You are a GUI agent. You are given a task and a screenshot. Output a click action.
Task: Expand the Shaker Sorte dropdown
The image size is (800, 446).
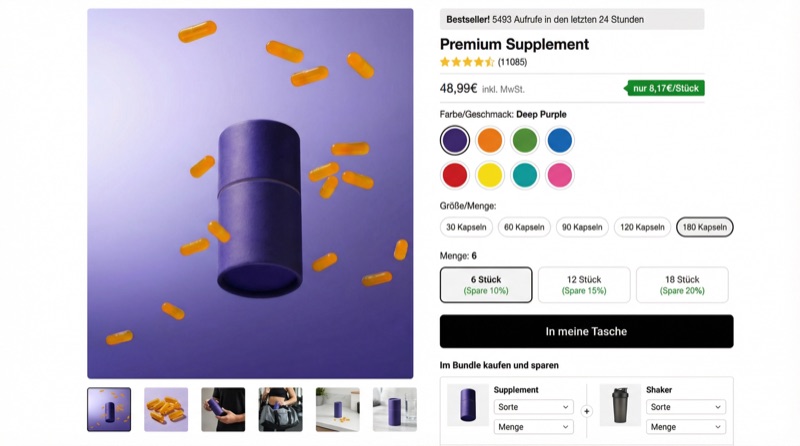point(686,407)
